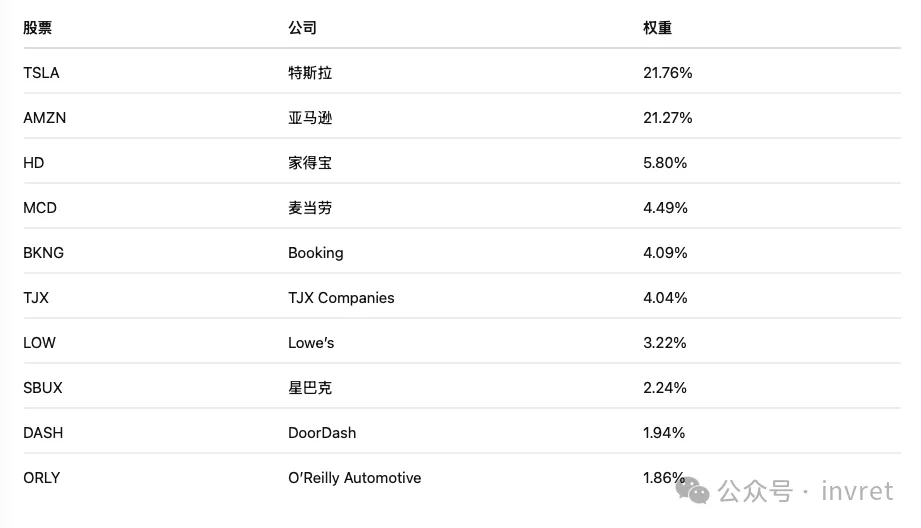This screenshot has height=528, width=921.
Task: Click the 公司 column header
Action: [x=302, y=28]
